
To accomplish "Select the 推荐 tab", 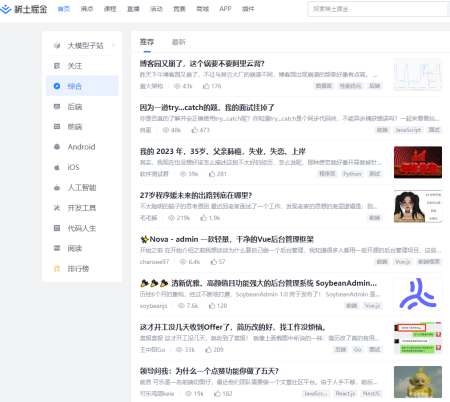I will (x=147, y=42).
